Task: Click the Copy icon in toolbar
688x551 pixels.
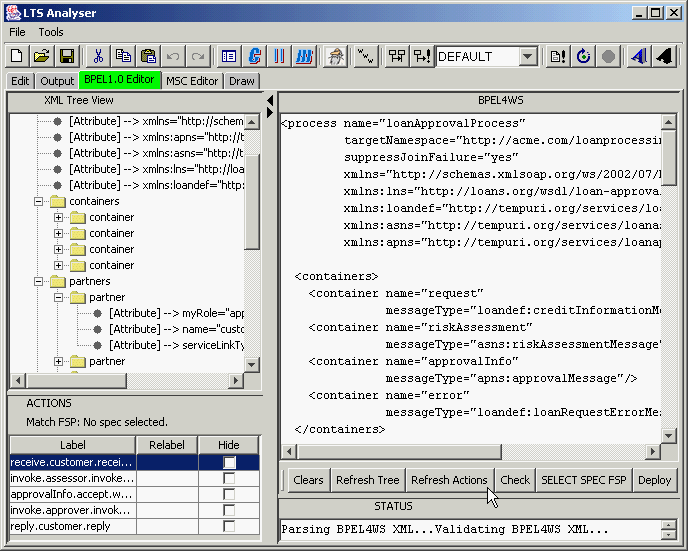Action: coord(123,56)
